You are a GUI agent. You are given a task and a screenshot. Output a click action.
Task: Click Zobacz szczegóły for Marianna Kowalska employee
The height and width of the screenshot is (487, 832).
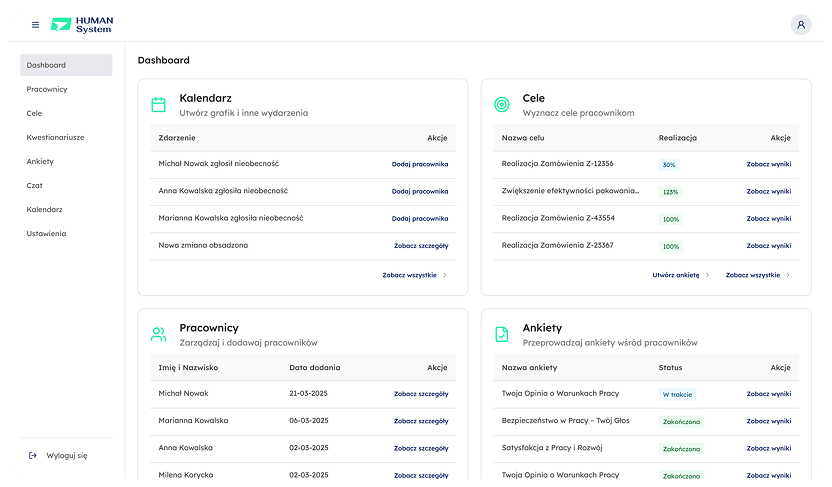coord(421,421)
